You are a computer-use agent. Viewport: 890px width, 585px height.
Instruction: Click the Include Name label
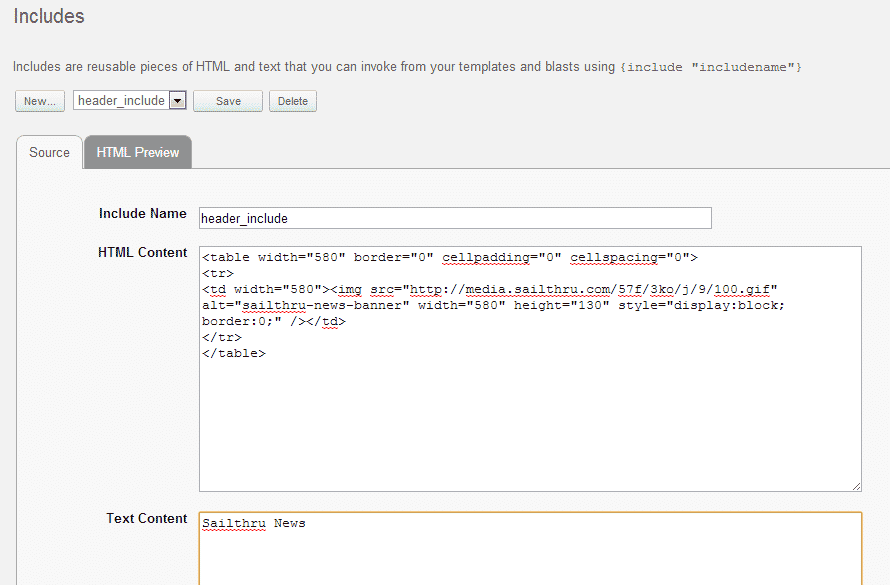(142, 213)
